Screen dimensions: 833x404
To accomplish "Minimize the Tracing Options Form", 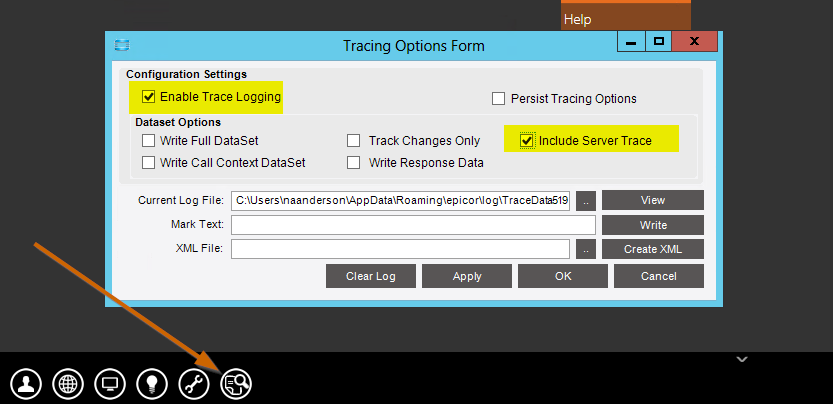I will pyautogui.click(x=631, y=41).
